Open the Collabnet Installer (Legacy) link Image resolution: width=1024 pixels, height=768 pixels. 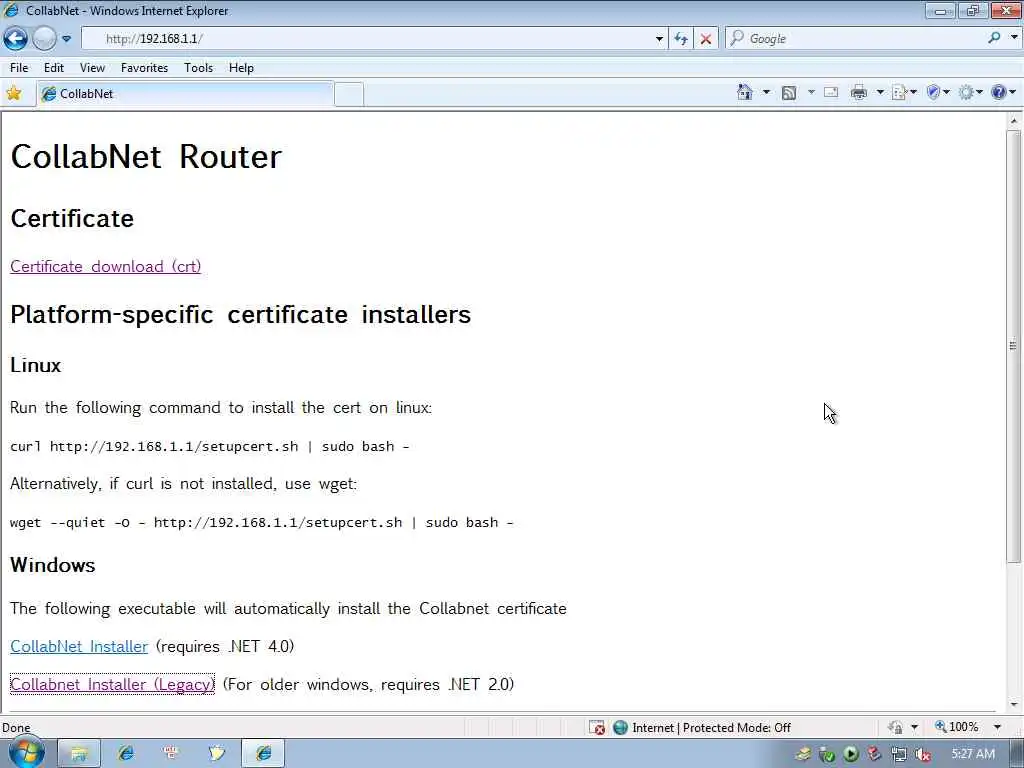pos(112,684)
